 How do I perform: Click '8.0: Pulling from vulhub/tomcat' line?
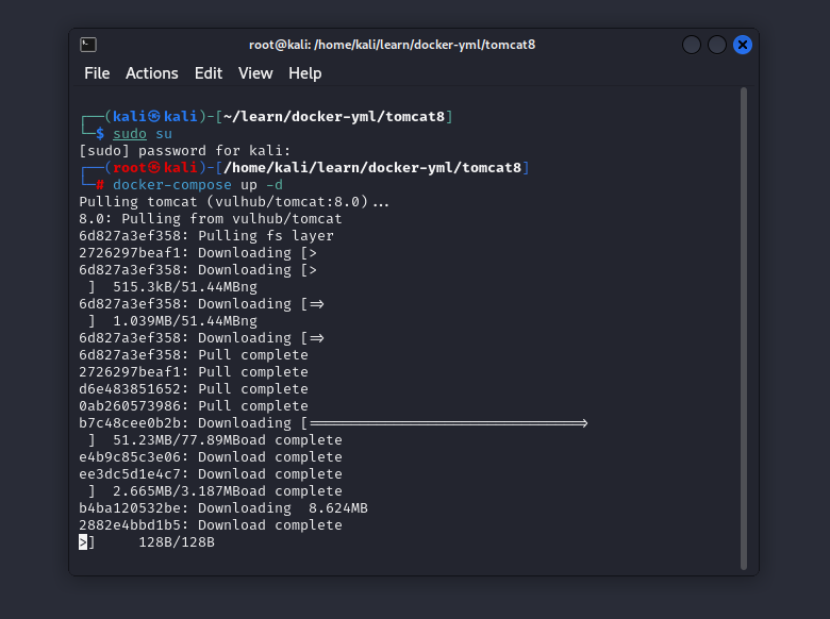click(211, 219)
